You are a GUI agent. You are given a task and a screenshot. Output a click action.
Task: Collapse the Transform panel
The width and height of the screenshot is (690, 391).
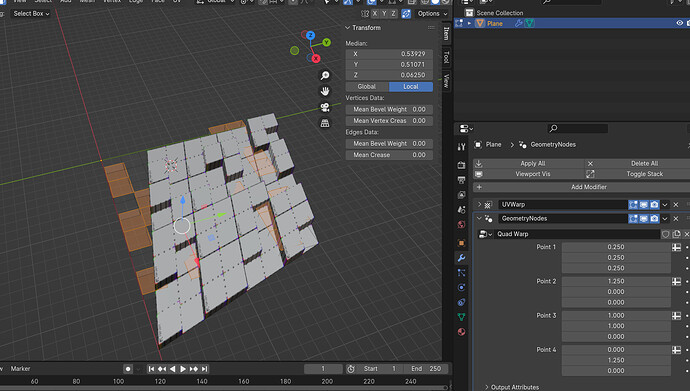[x=348, y=28]
